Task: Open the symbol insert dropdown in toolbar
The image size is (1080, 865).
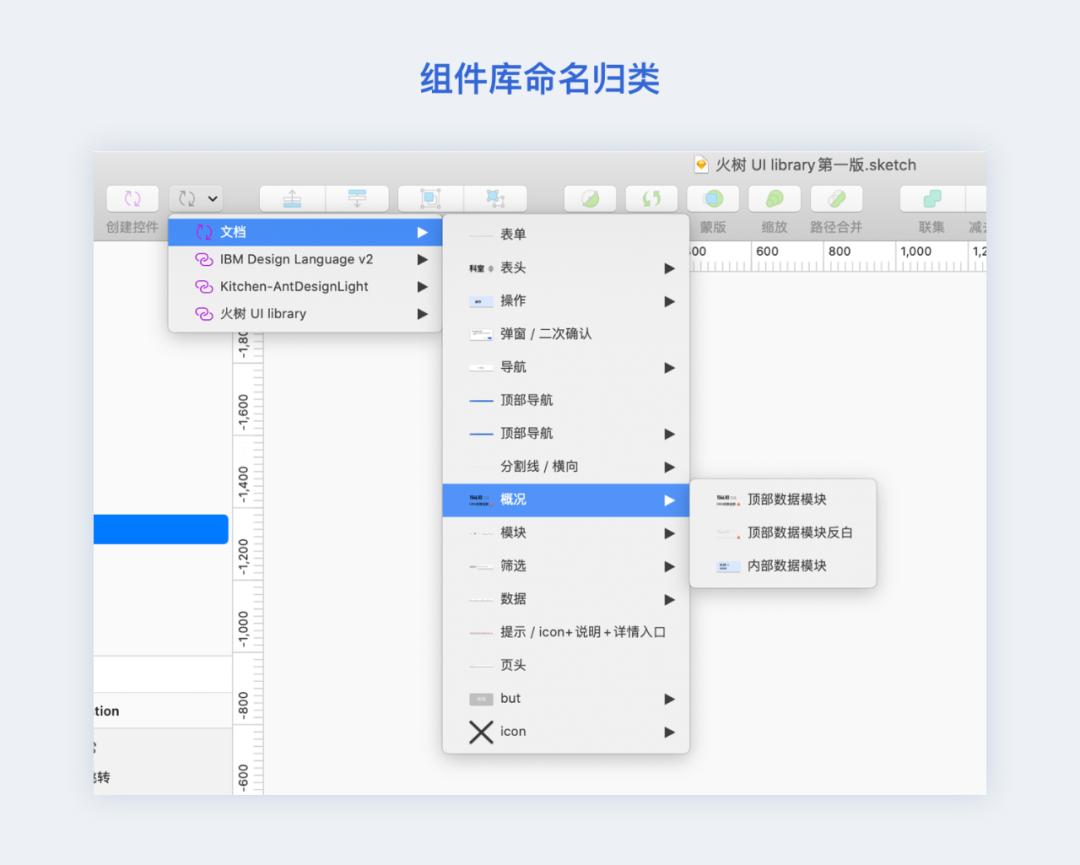Action: [196, 199]
